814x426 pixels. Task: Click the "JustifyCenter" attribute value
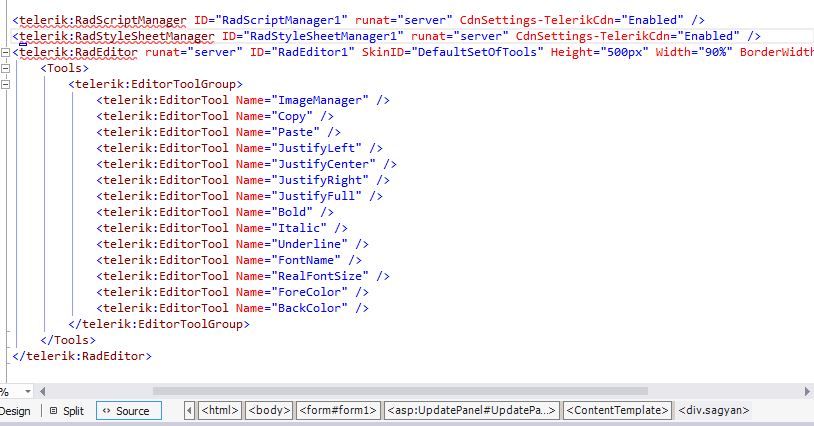323,164
